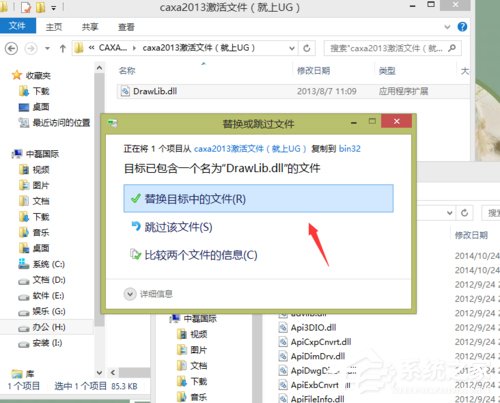Refresh the back Explorer window

[464, 213]
